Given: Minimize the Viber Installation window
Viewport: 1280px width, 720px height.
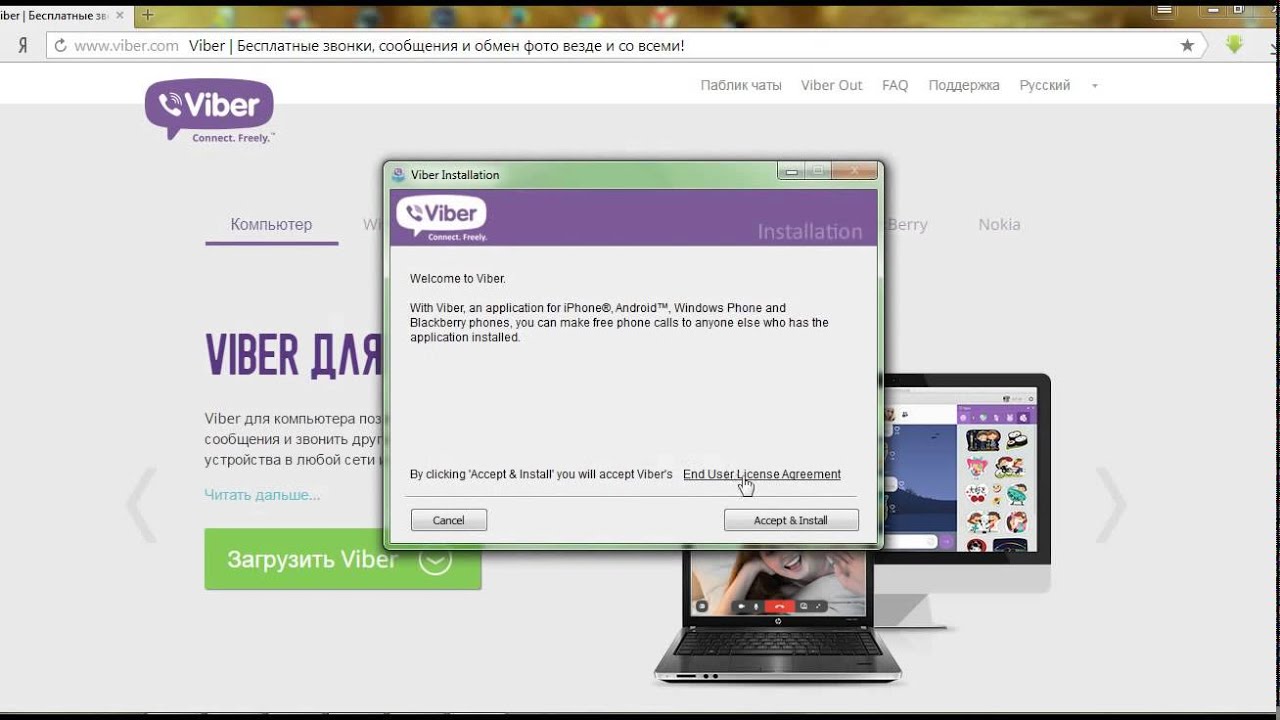Looking at the screenshot, I should pos(792,172).
